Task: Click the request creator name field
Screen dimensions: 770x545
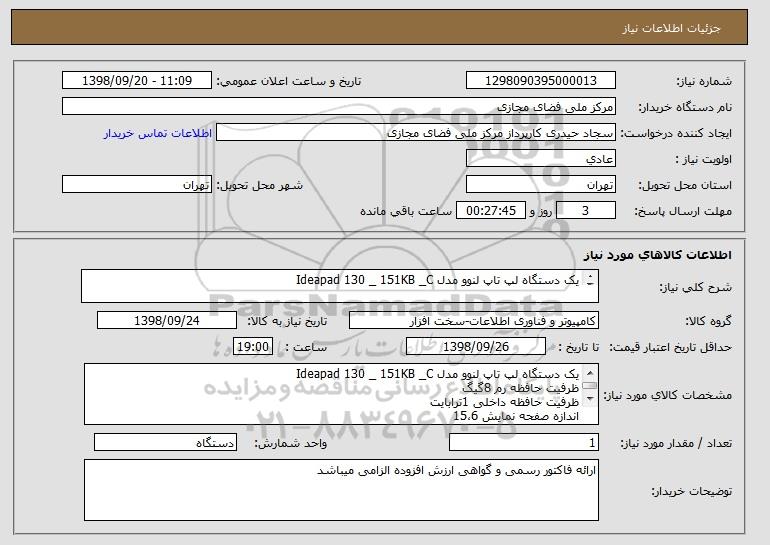Action: click(416, 133)
